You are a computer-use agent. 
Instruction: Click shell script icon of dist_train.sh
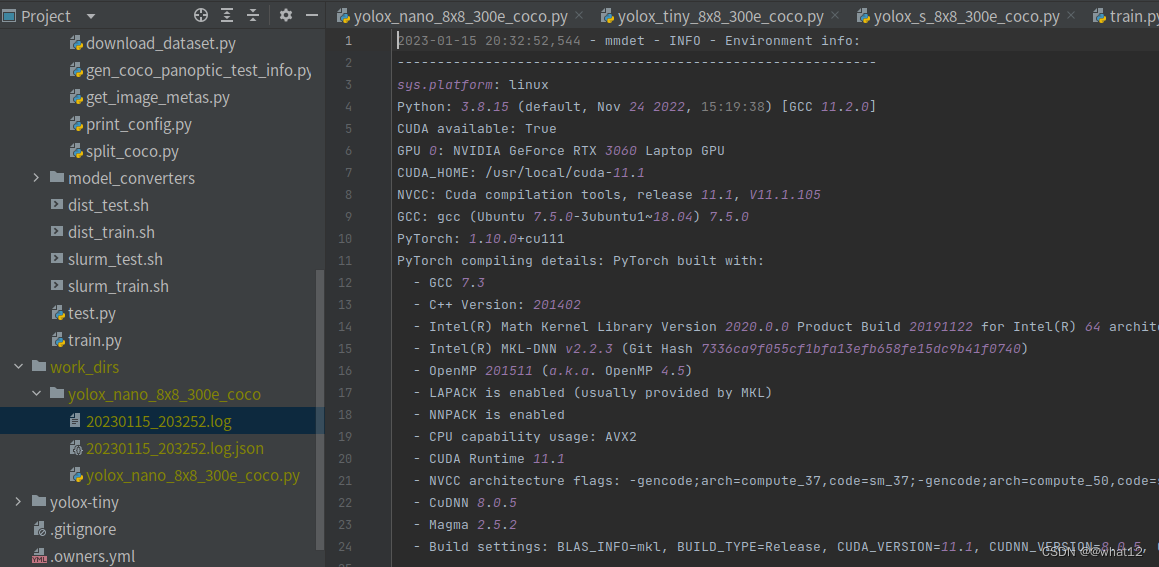point(57,231)
